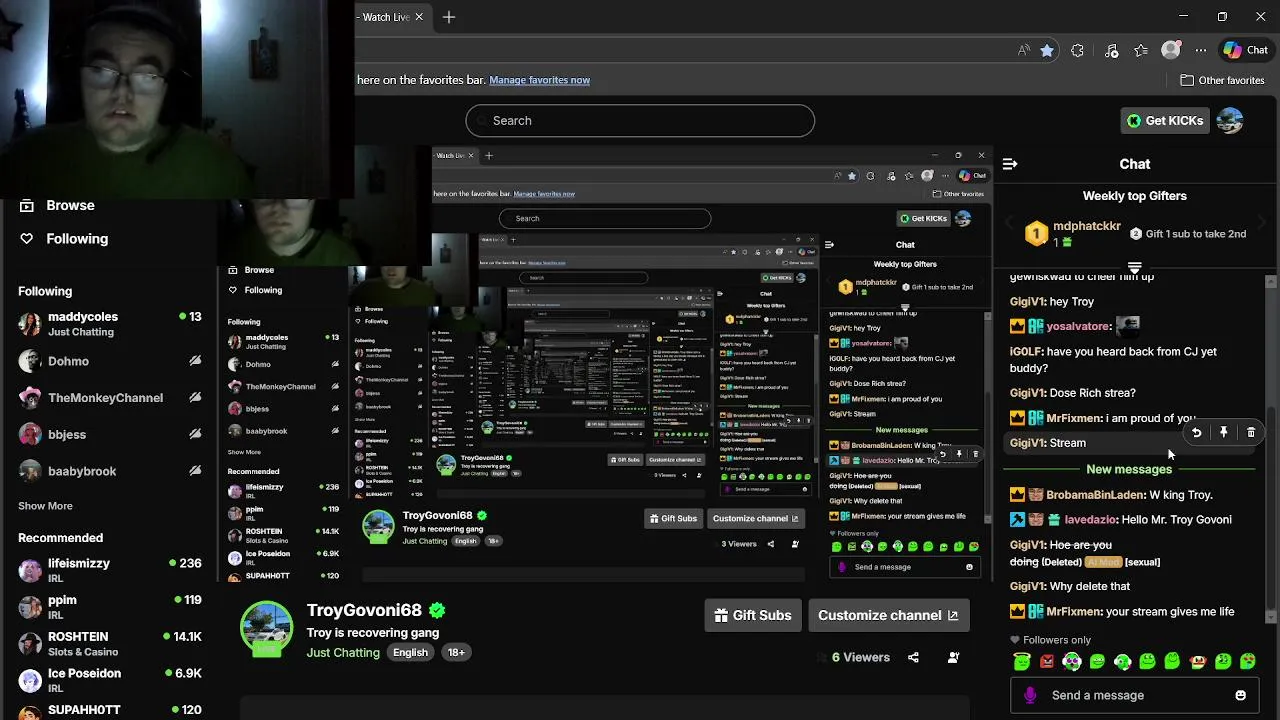Click the Browse icon in the sidebar
The width and height of the screenshot is (1280, 720).
coord(27,205)
